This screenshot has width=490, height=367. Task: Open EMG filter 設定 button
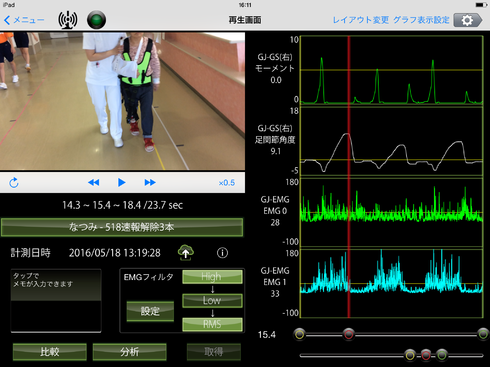pyautogui.click(x=150, y=311)
